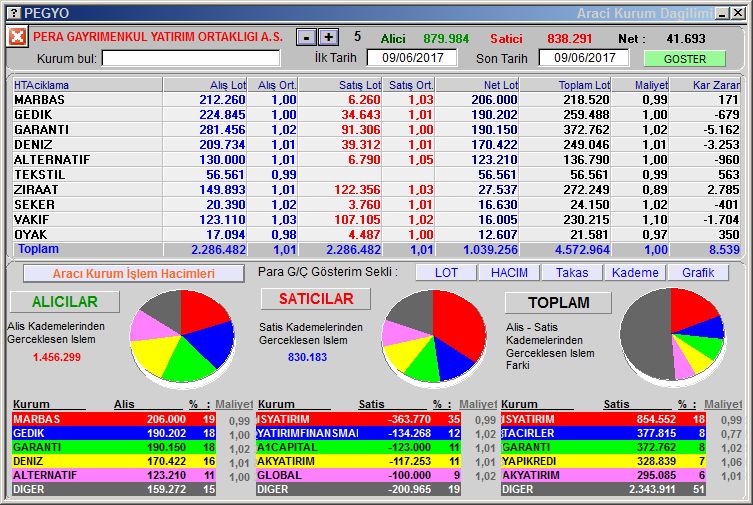
Task: Select the ZIRAAT row in the table
Action: click(x=376, y=190)
